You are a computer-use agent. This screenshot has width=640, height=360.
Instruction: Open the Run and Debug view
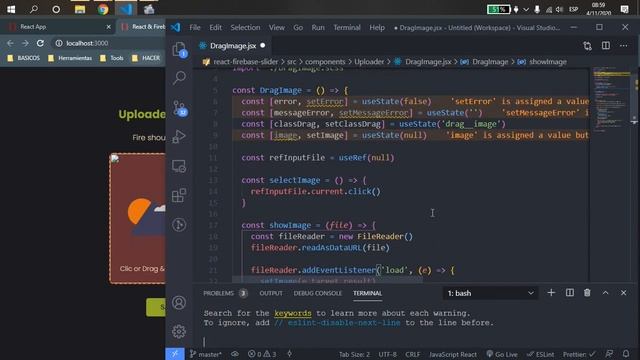(x=179, y=137)
